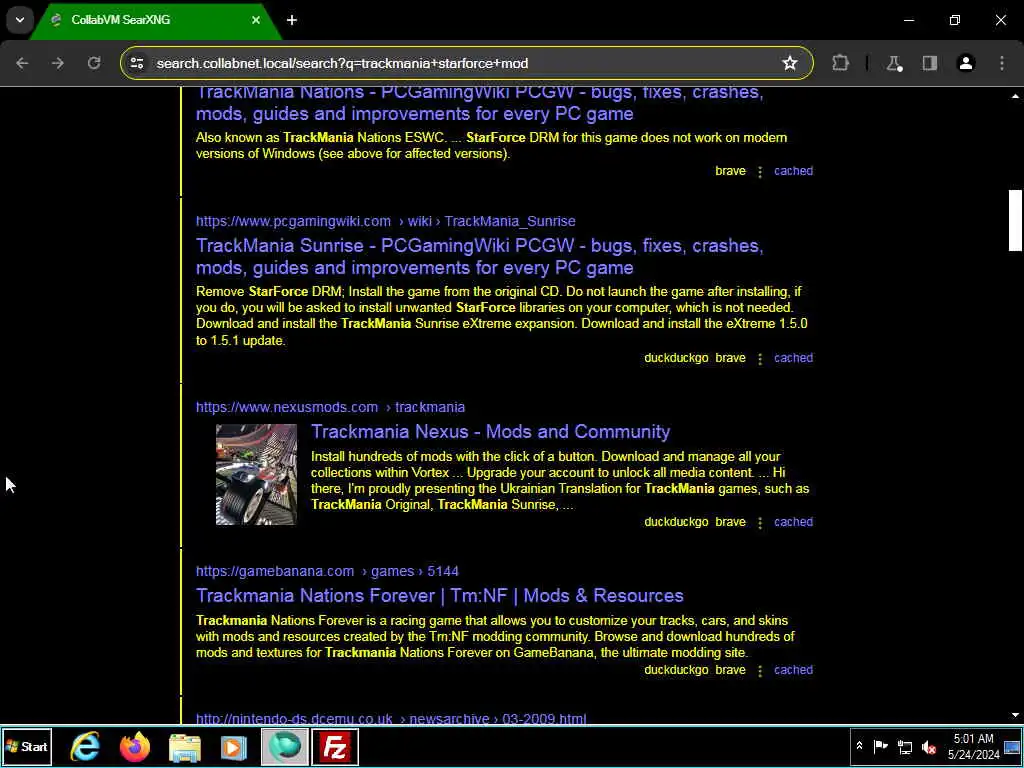Reload the search results page
The height and width of the screenshot is (768, 1024).
(94, 63)
